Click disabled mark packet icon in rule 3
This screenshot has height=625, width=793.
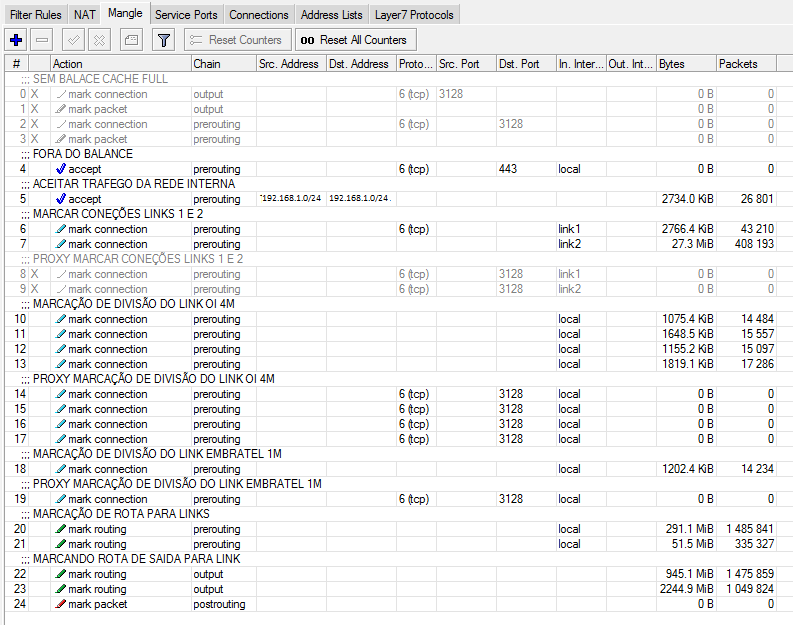pos(61,139)
